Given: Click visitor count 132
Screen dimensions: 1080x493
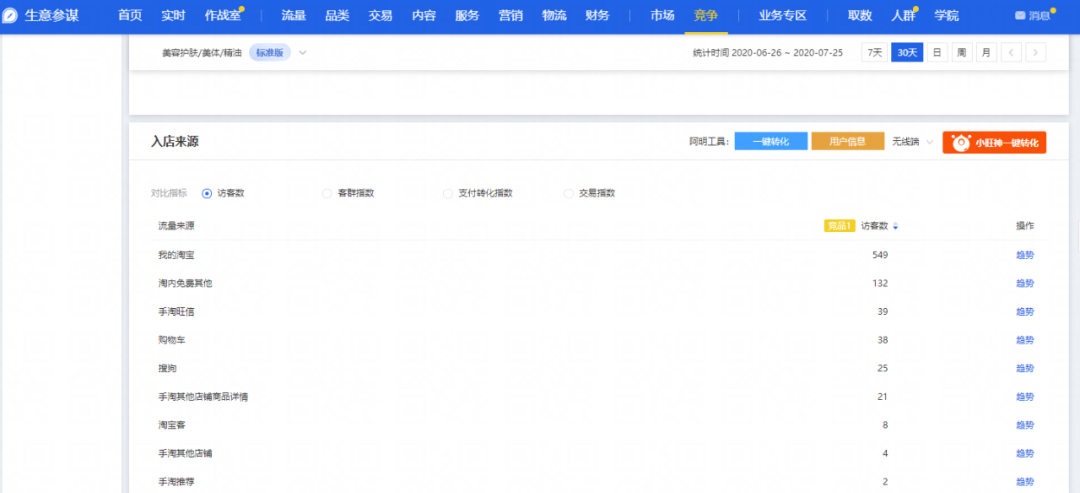Looking at the screenshot, I should pos(880,283).
